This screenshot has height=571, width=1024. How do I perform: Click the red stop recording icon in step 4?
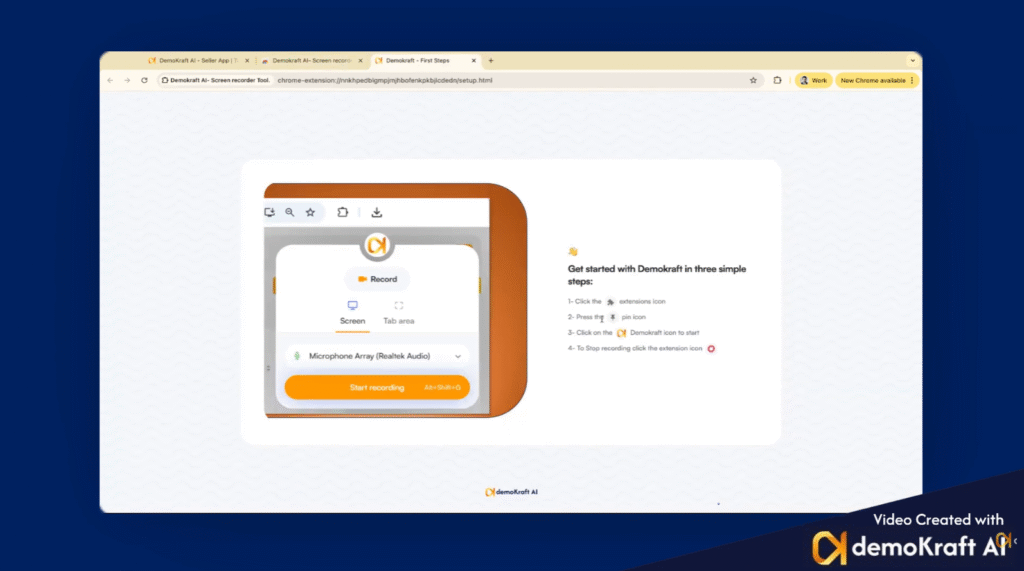[x=711, y=348]
